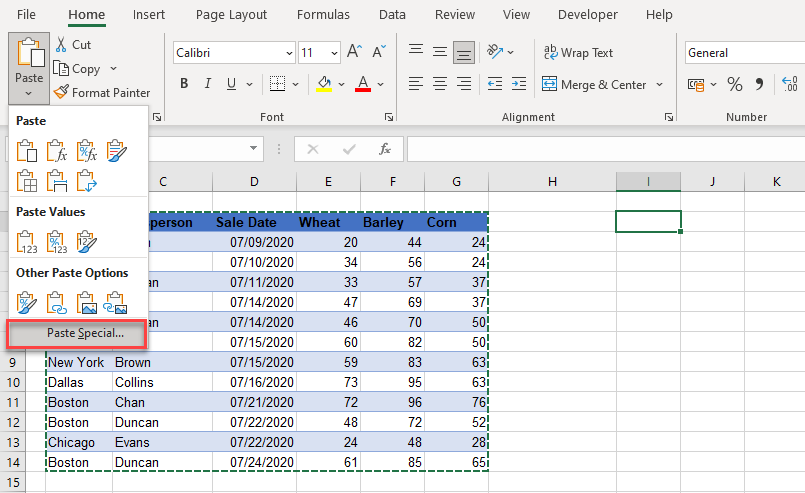
Task: Pick Paste Values icon under Paste Values
Action: [x=27, y=242]
